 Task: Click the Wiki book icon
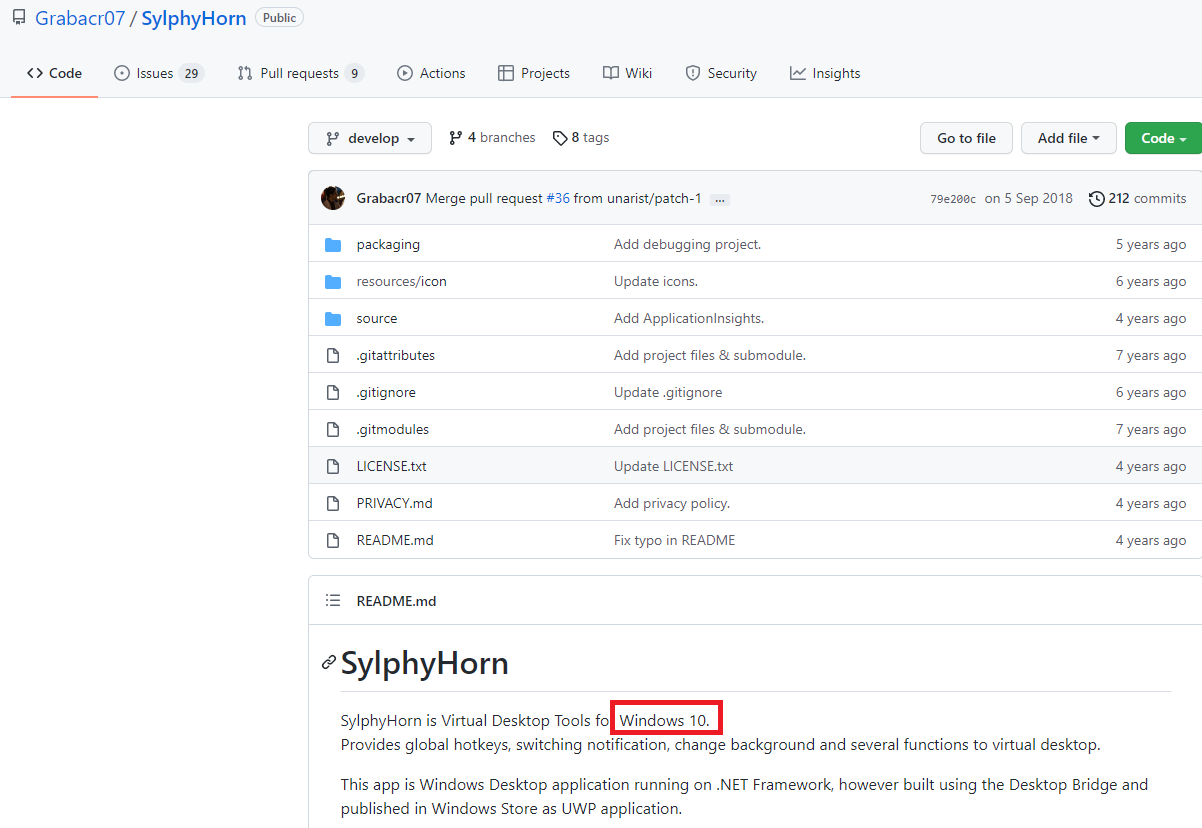click(x=611, y=73)
